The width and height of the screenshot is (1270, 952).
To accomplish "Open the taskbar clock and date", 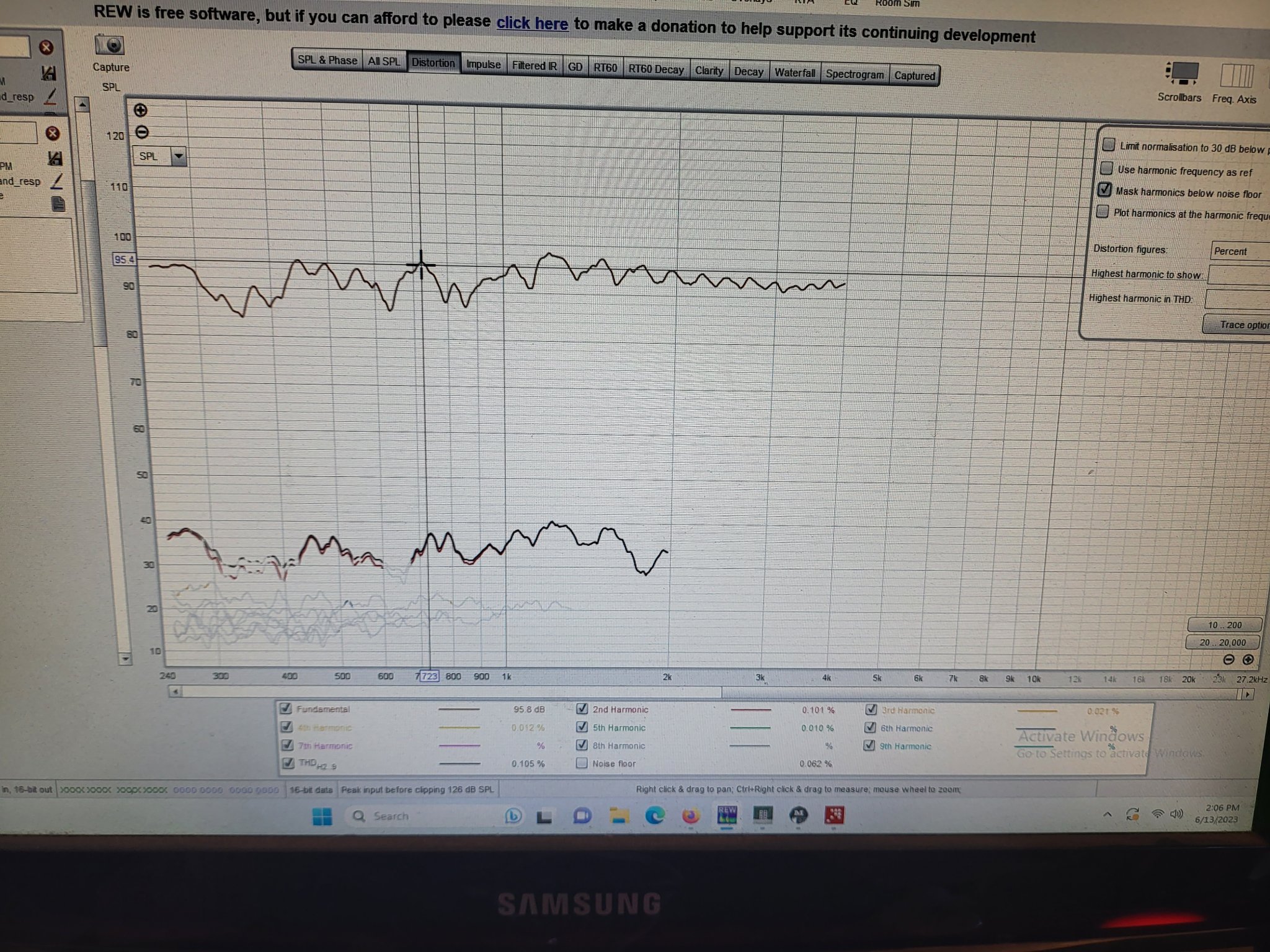I will pos(1218,813).
